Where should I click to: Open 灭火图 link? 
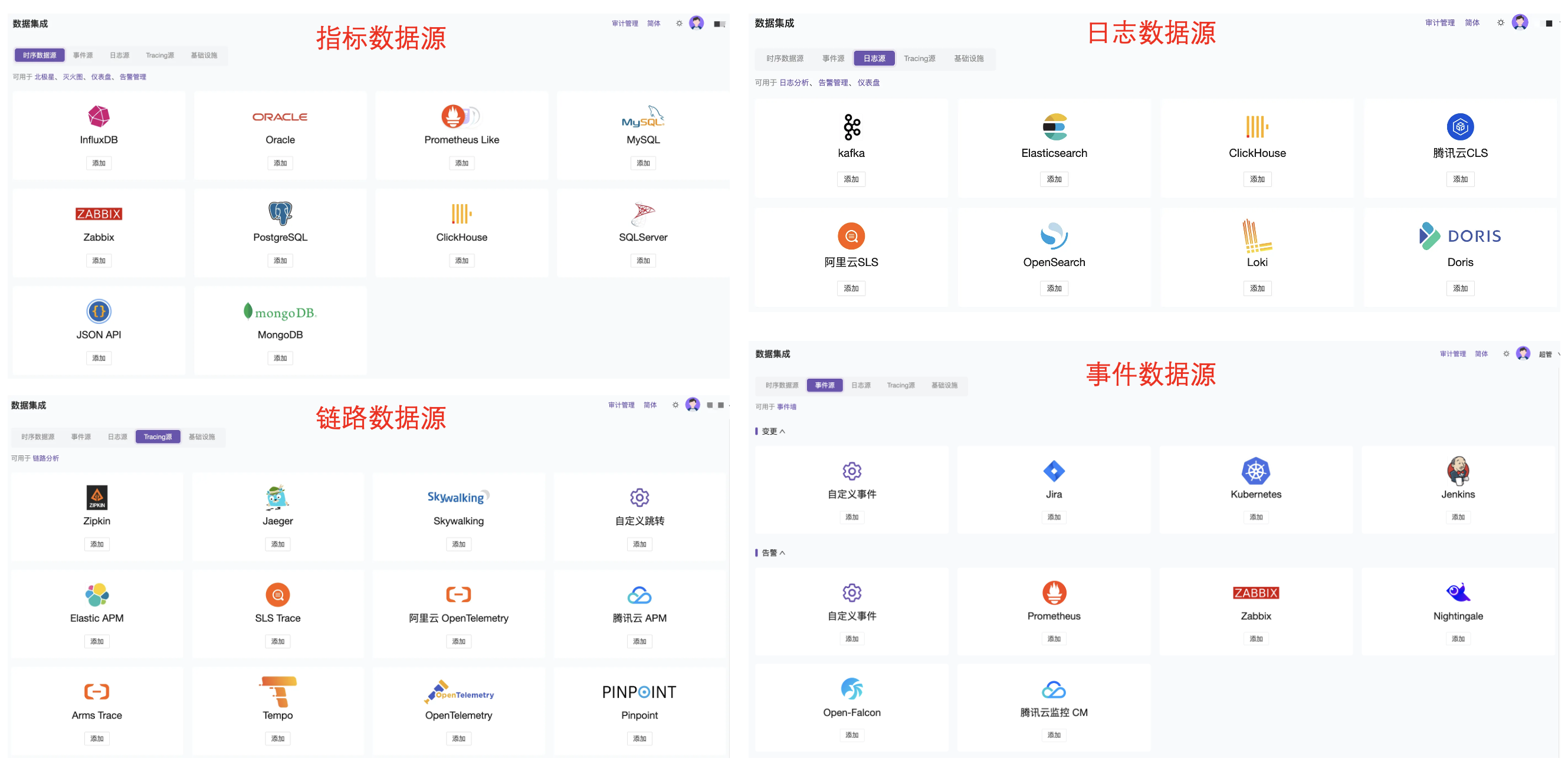[x=73, y=77]
